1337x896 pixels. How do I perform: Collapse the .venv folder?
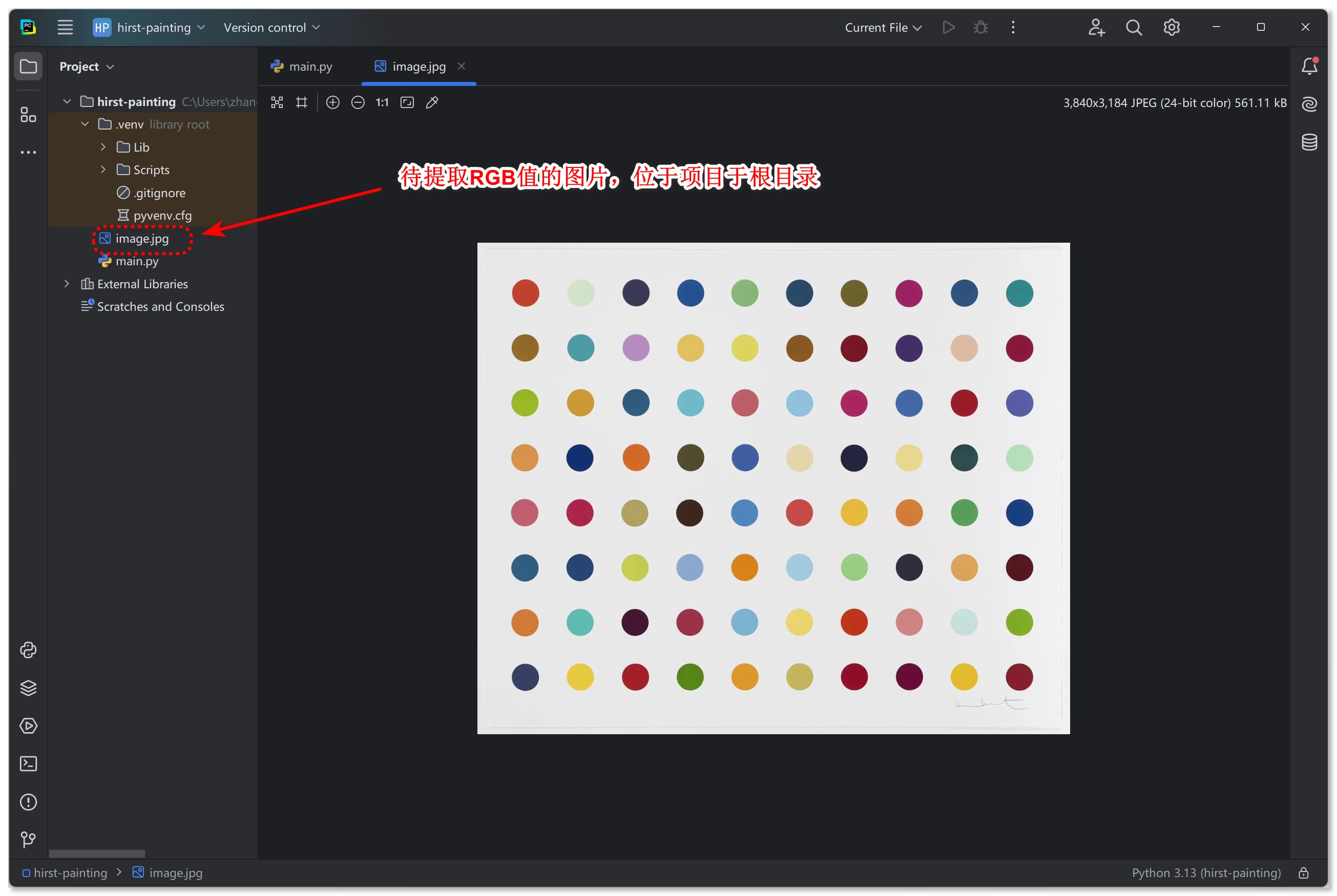[x=85, y=124]
